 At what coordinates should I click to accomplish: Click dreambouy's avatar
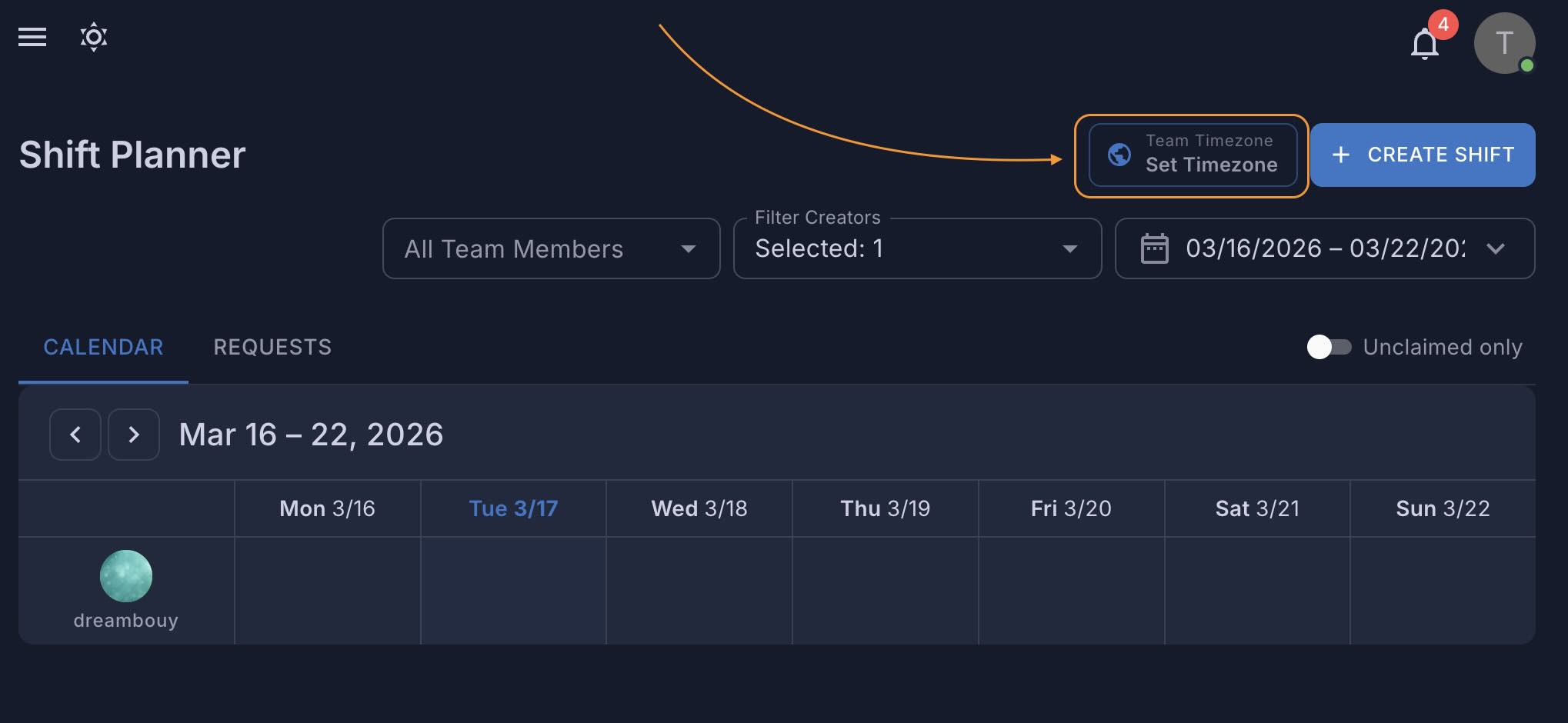(126, 576)
